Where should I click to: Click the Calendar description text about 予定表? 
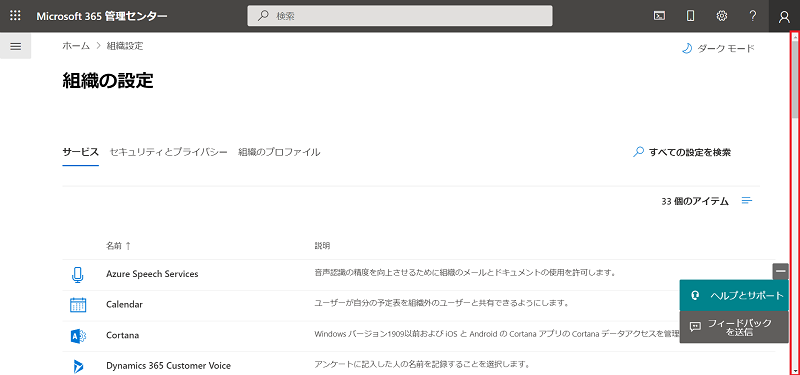(x=441, y=303)
